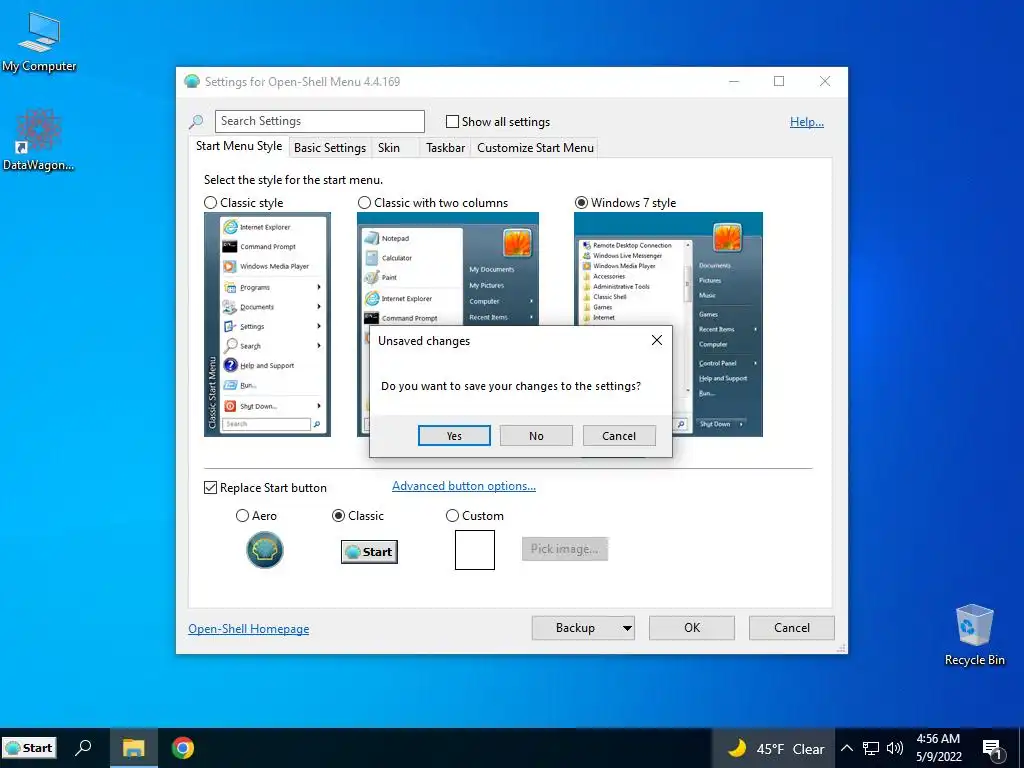Click the magnifier icon beside Search Settings
The image size is (1024, 768).
point(196,121)
